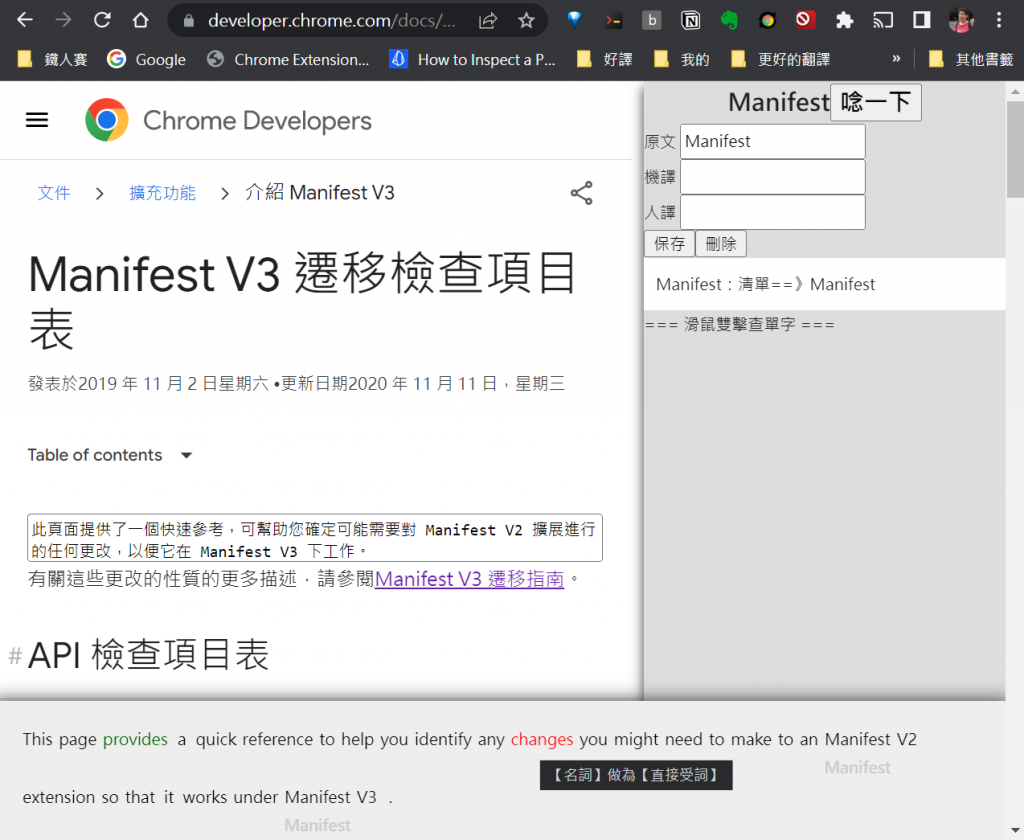Screen dimensions: 1024x840
Task: Open the Extensions puzzle menu
Action: 844,20
